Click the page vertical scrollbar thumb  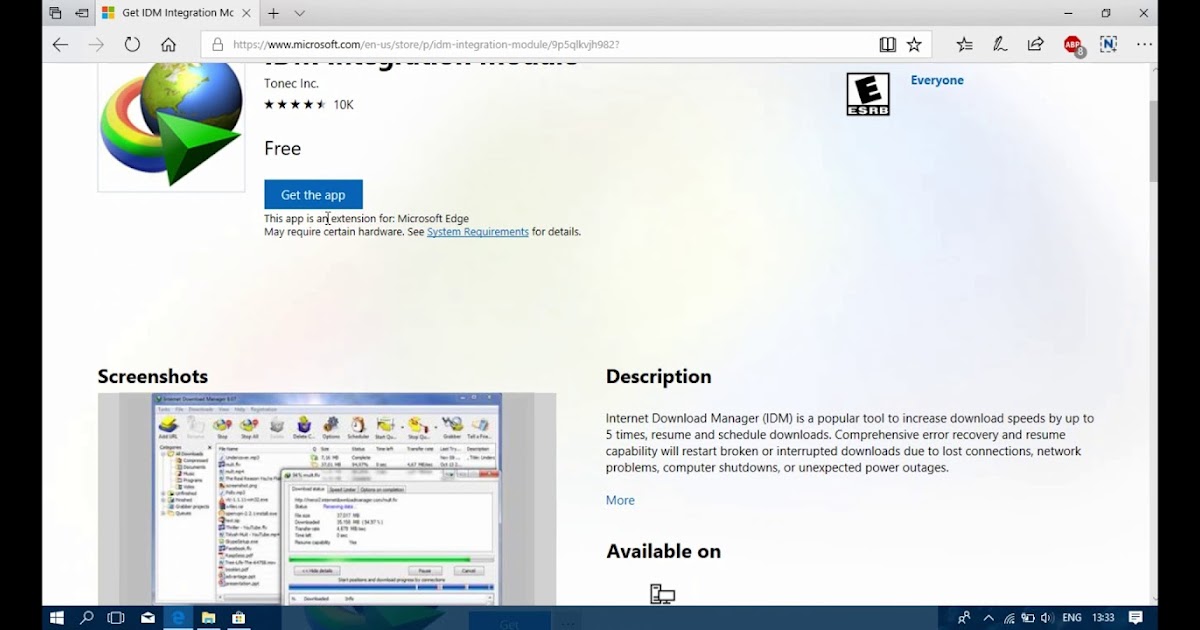coord(1153,140)
